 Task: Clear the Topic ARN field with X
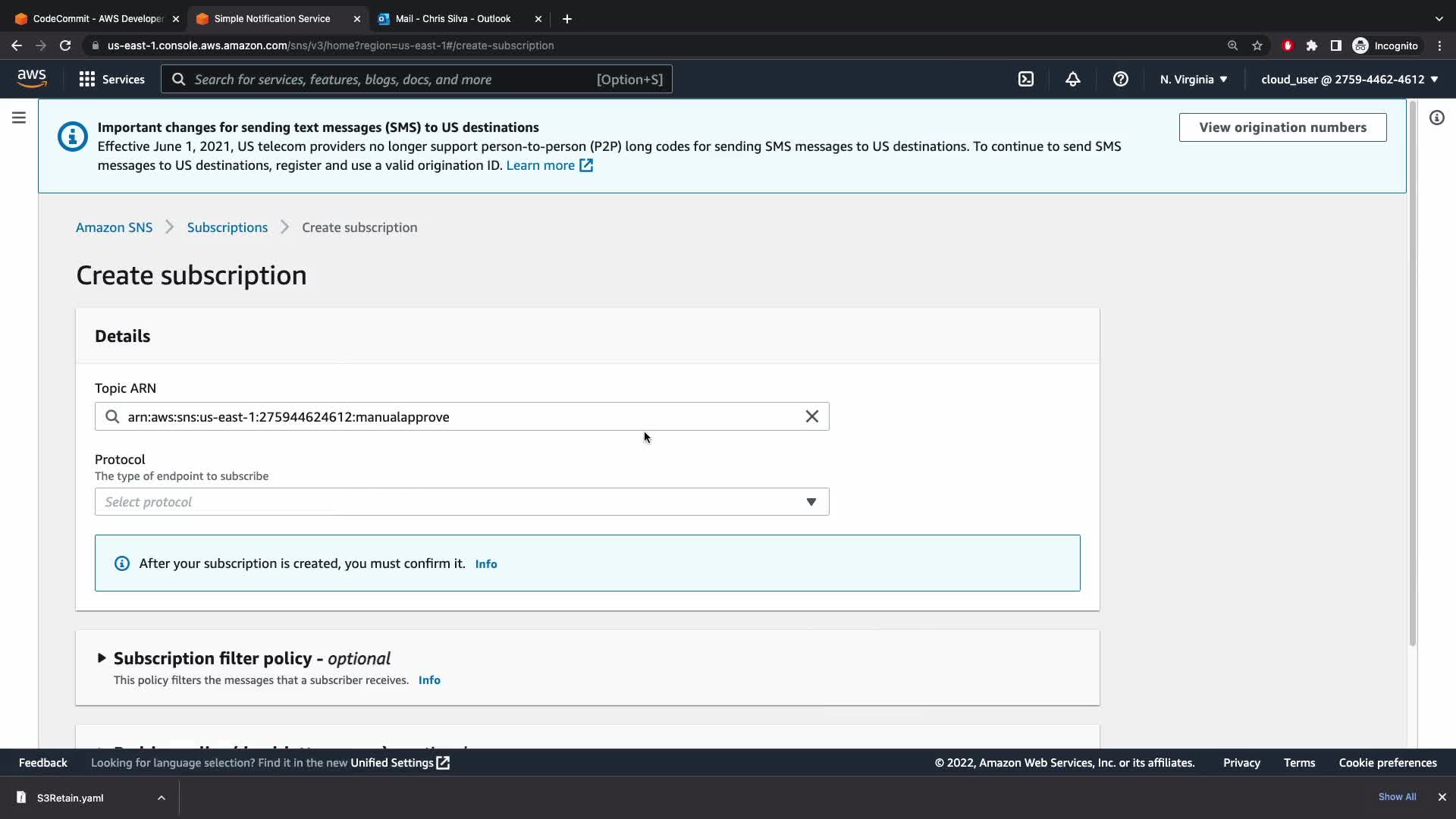pos(811,416)
